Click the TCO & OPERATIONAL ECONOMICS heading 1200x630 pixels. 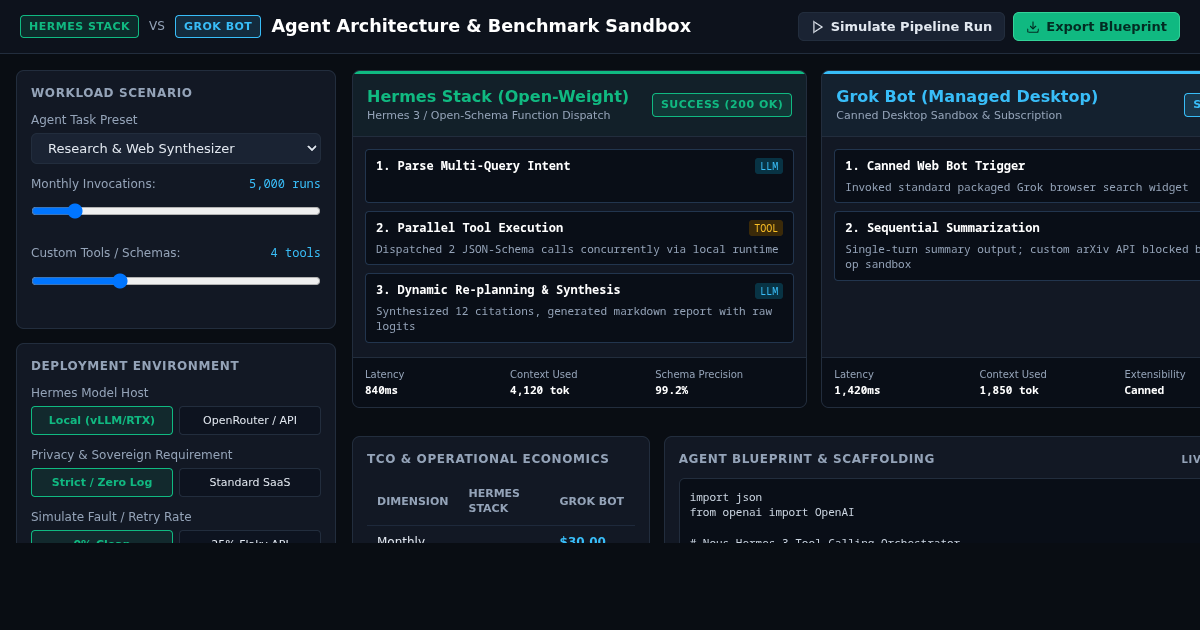[488, 459]
